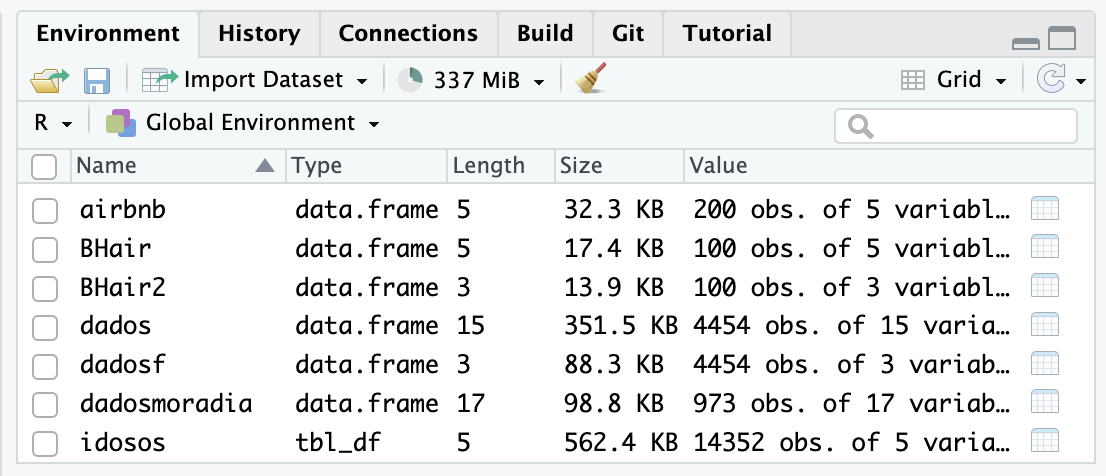Check the box next to BHair
Viewport: 1106px width, 476px height.
44,249
